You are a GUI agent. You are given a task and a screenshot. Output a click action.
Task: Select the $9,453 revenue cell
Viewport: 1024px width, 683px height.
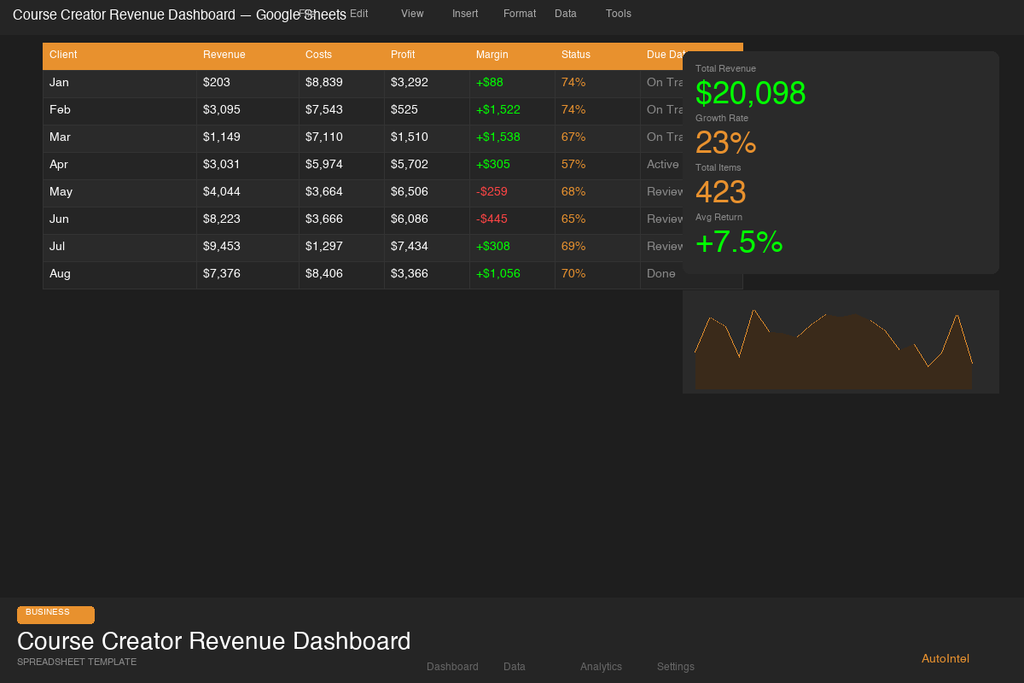pos(248,247)
